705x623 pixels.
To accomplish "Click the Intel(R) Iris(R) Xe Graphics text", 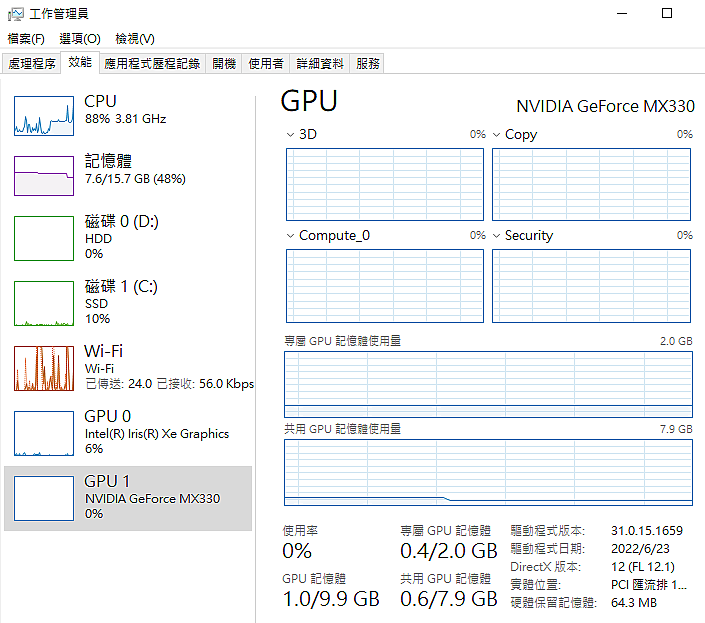I will coord(157,434).
